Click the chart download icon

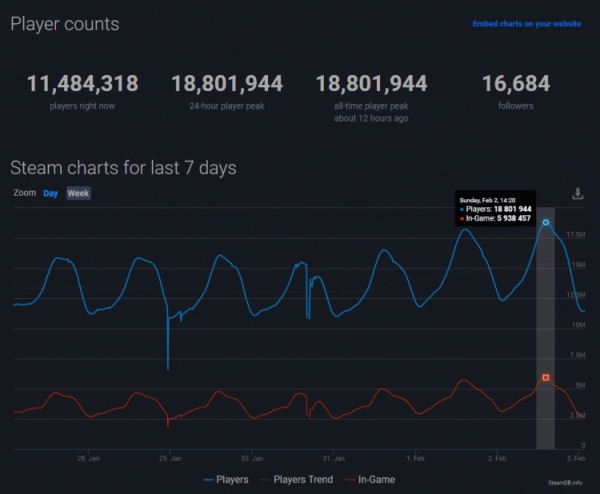pyautogui.click(x=578, y=194)
